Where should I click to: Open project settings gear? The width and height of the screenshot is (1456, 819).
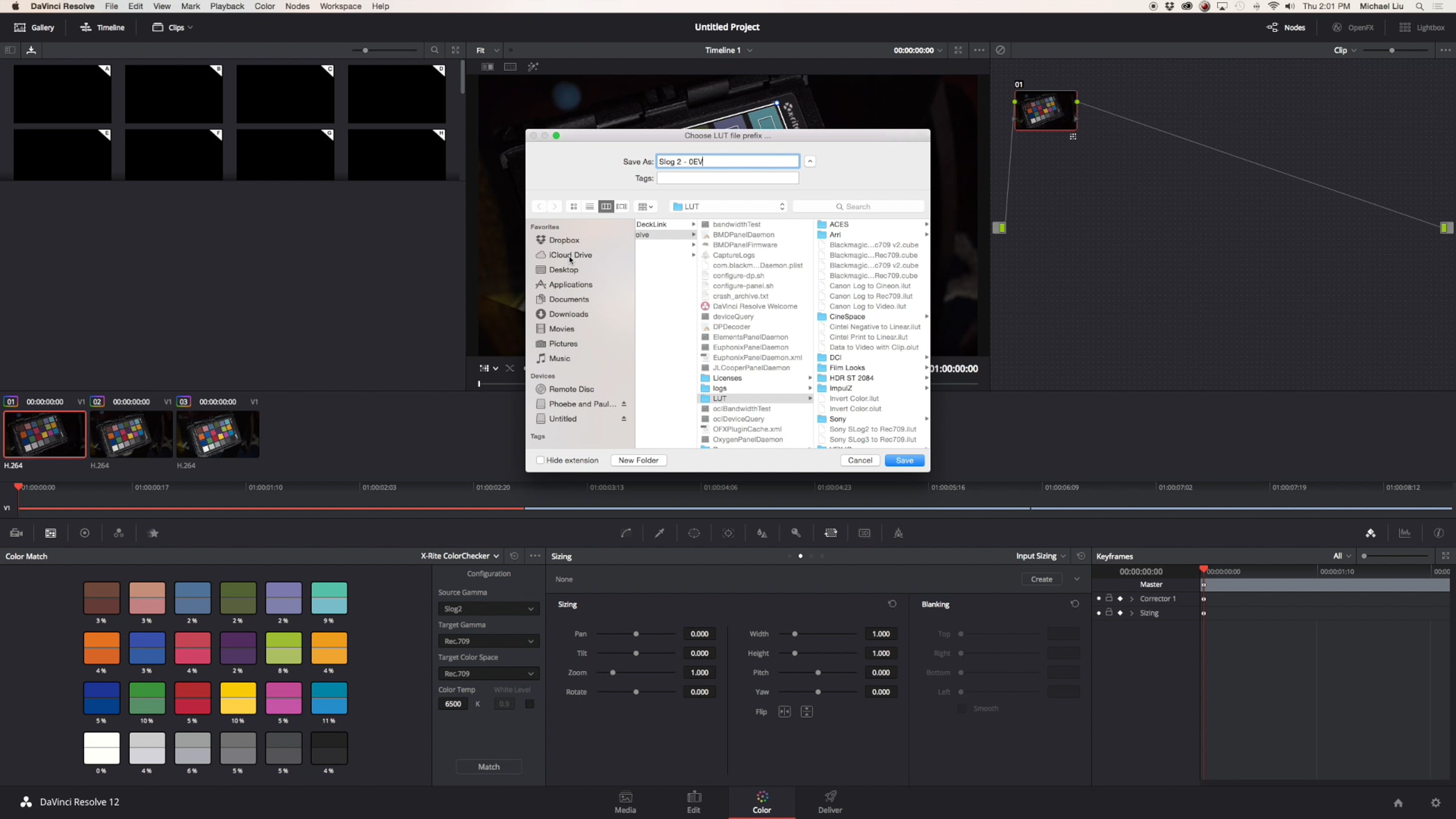coord(1435,803)
